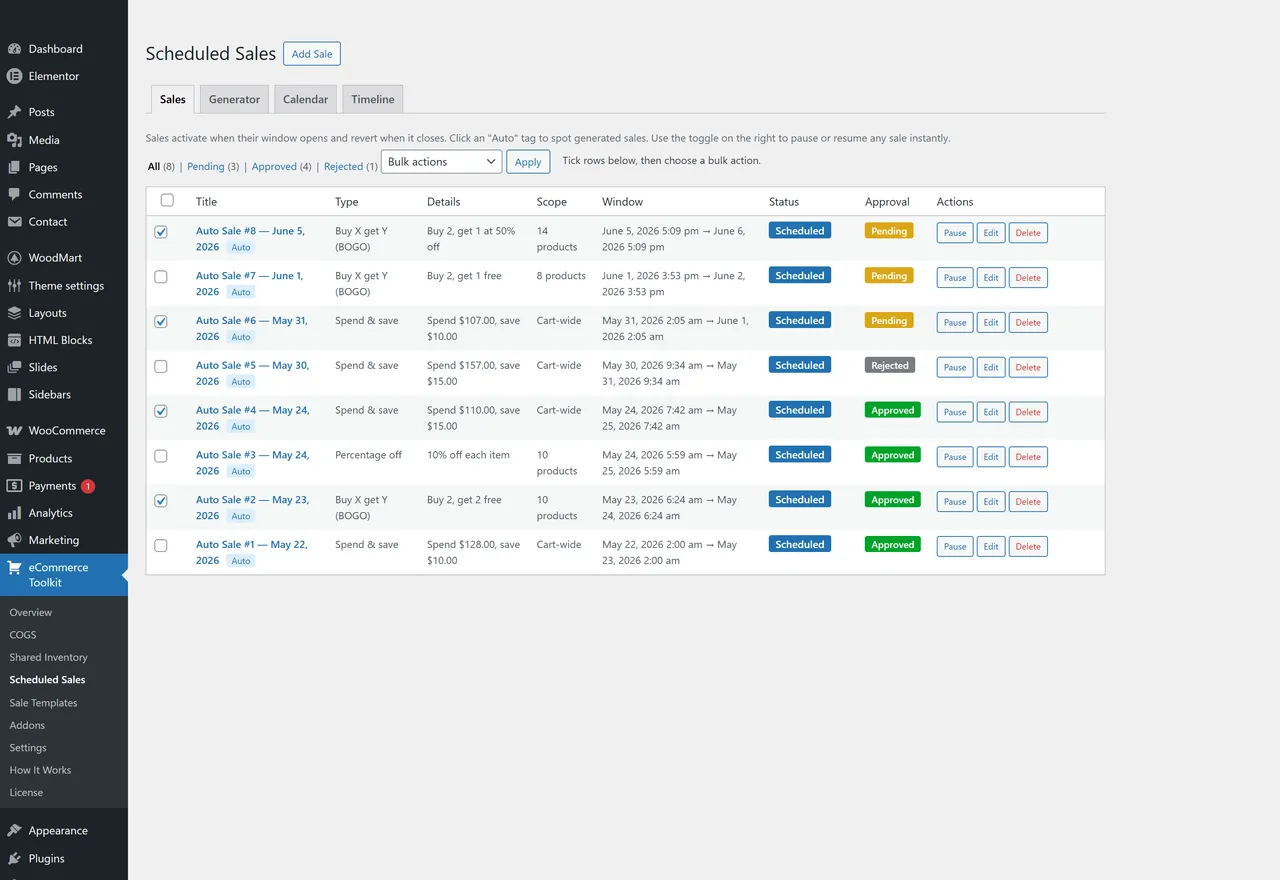Filter by Approved (4) link
The height and width of the screenshot is (880, 1280).
click(x=282, y=167)
